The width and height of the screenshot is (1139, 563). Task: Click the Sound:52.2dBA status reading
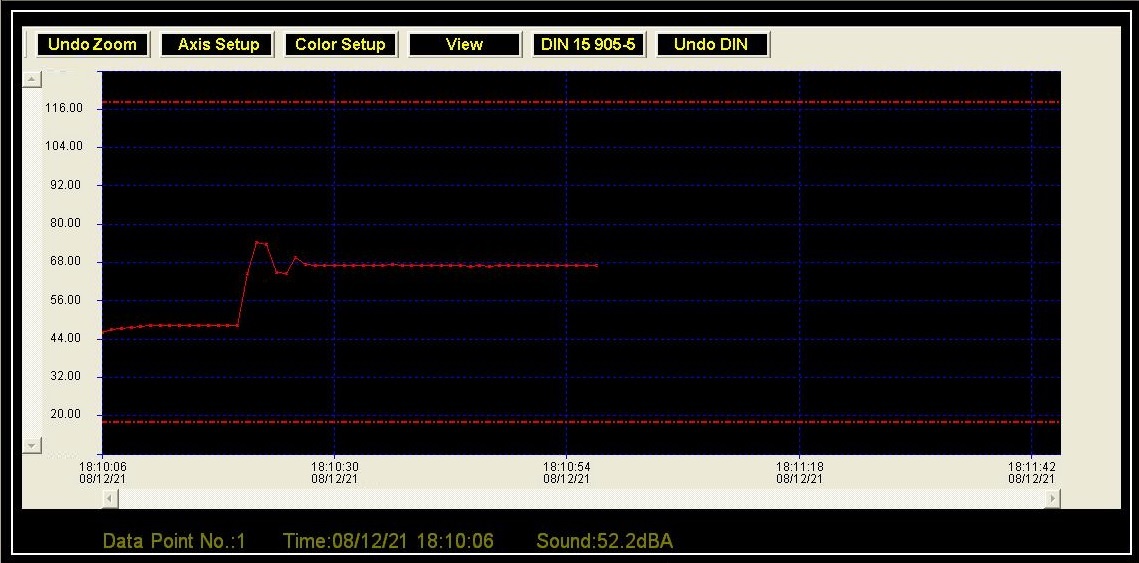tap(605, 541)
